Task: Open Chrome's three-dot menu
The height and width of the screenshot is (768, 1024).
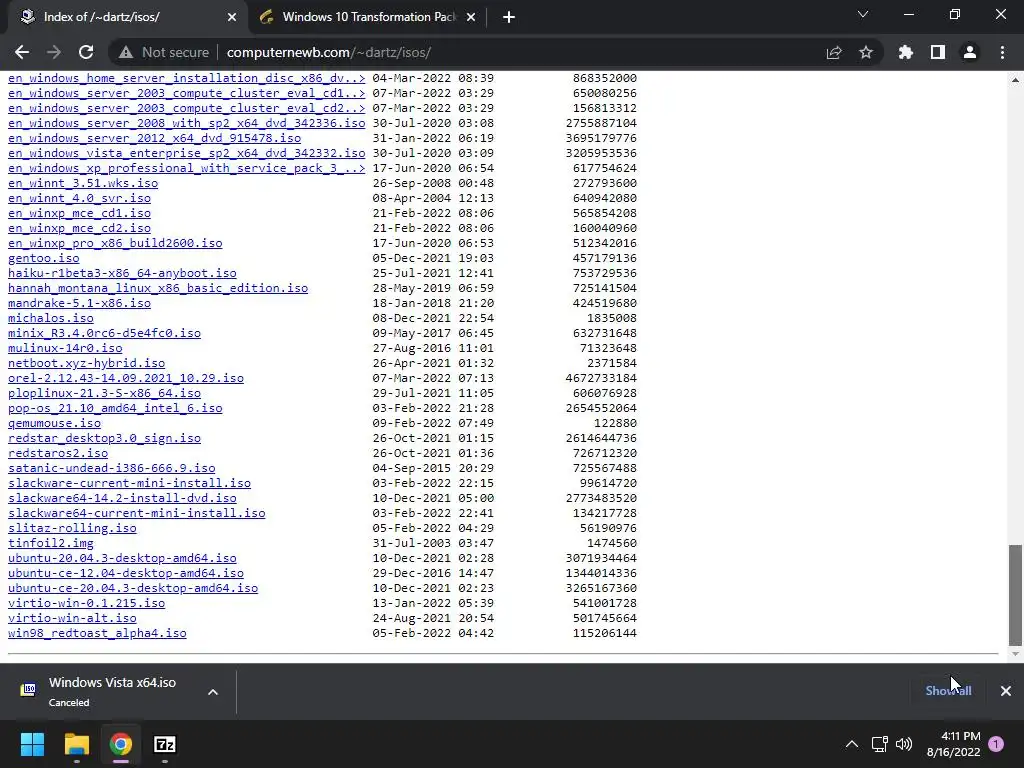Action: click(1002, 52)
